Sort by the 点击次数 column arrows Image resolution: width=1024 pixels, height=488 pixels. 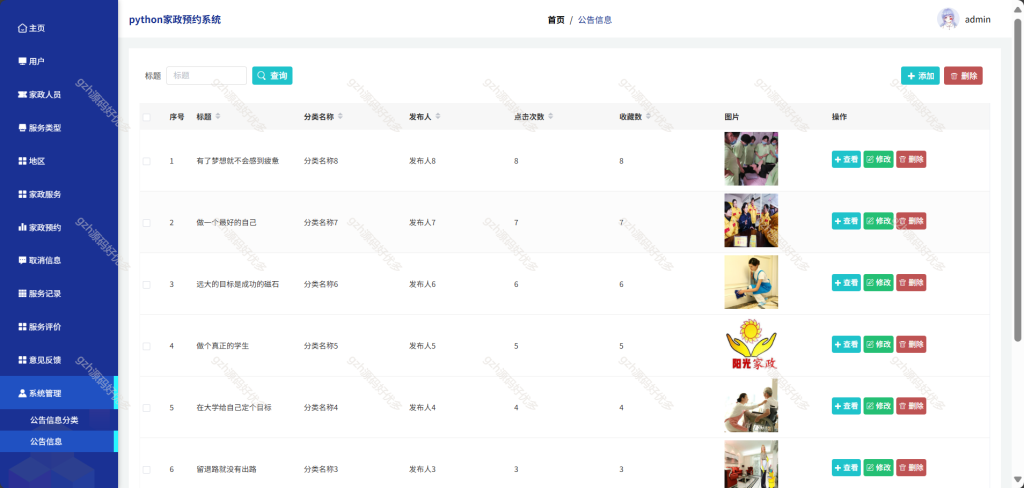coord(551,116)
